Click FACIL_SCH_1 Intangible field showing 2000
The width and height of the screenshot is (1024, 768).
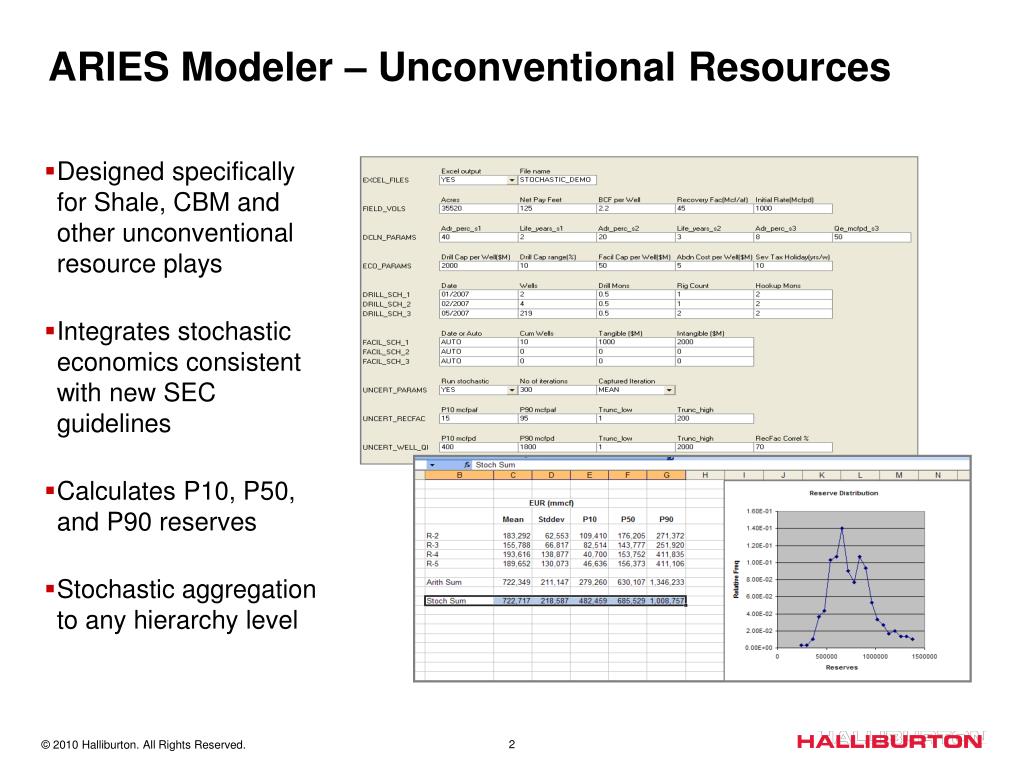(714, 342)
